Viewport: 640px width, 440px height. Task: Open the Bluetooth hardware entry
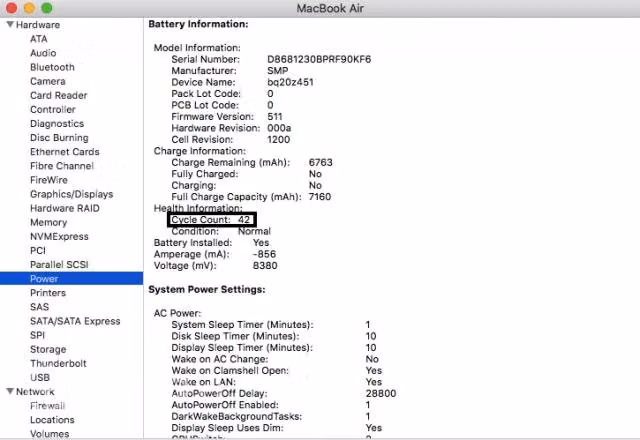[52, 67]
